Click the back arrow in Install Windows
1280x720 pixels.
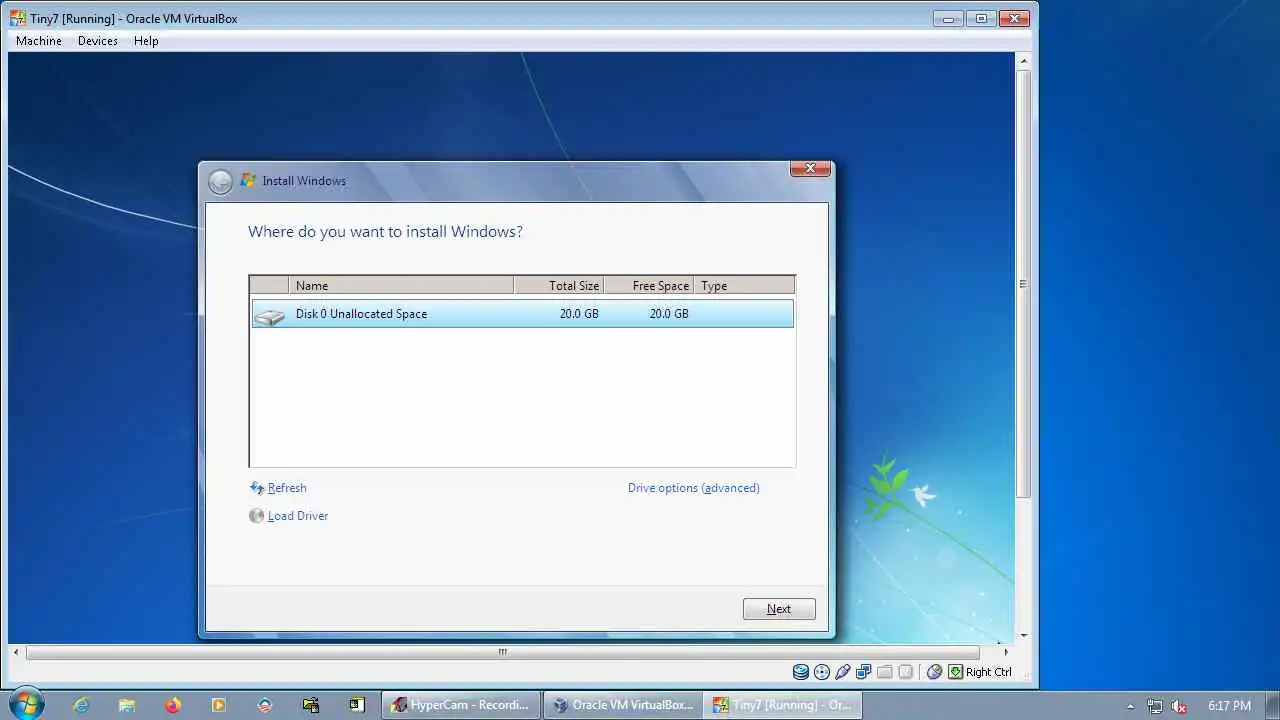tap(220, 181)
